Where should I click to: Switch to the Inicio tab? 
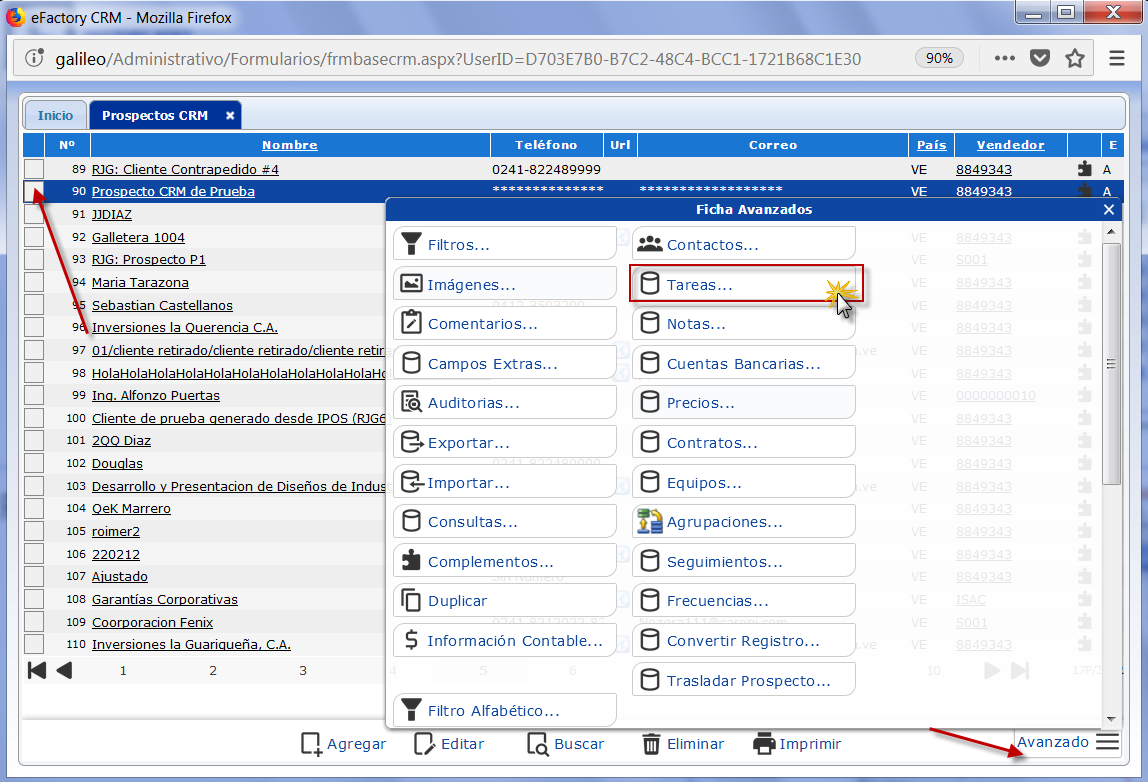pos(56,115)
